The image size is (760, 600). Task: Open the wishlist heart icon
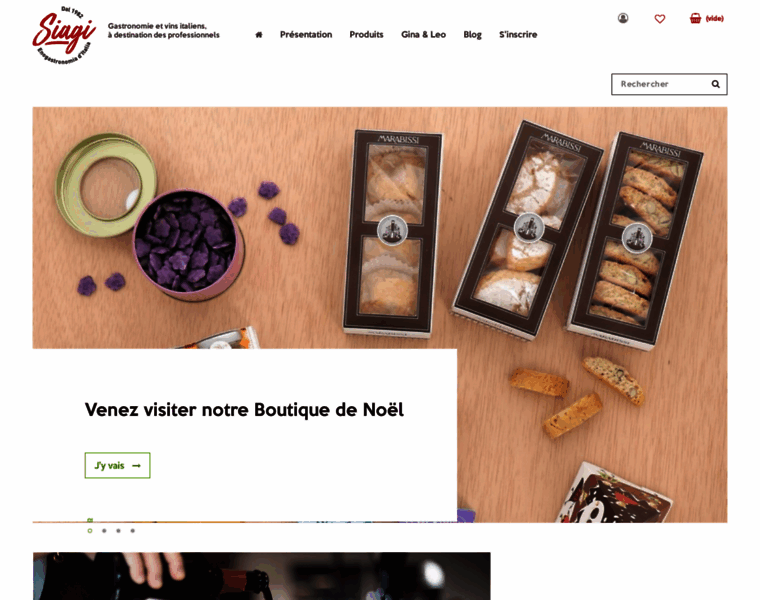(660, 19)
